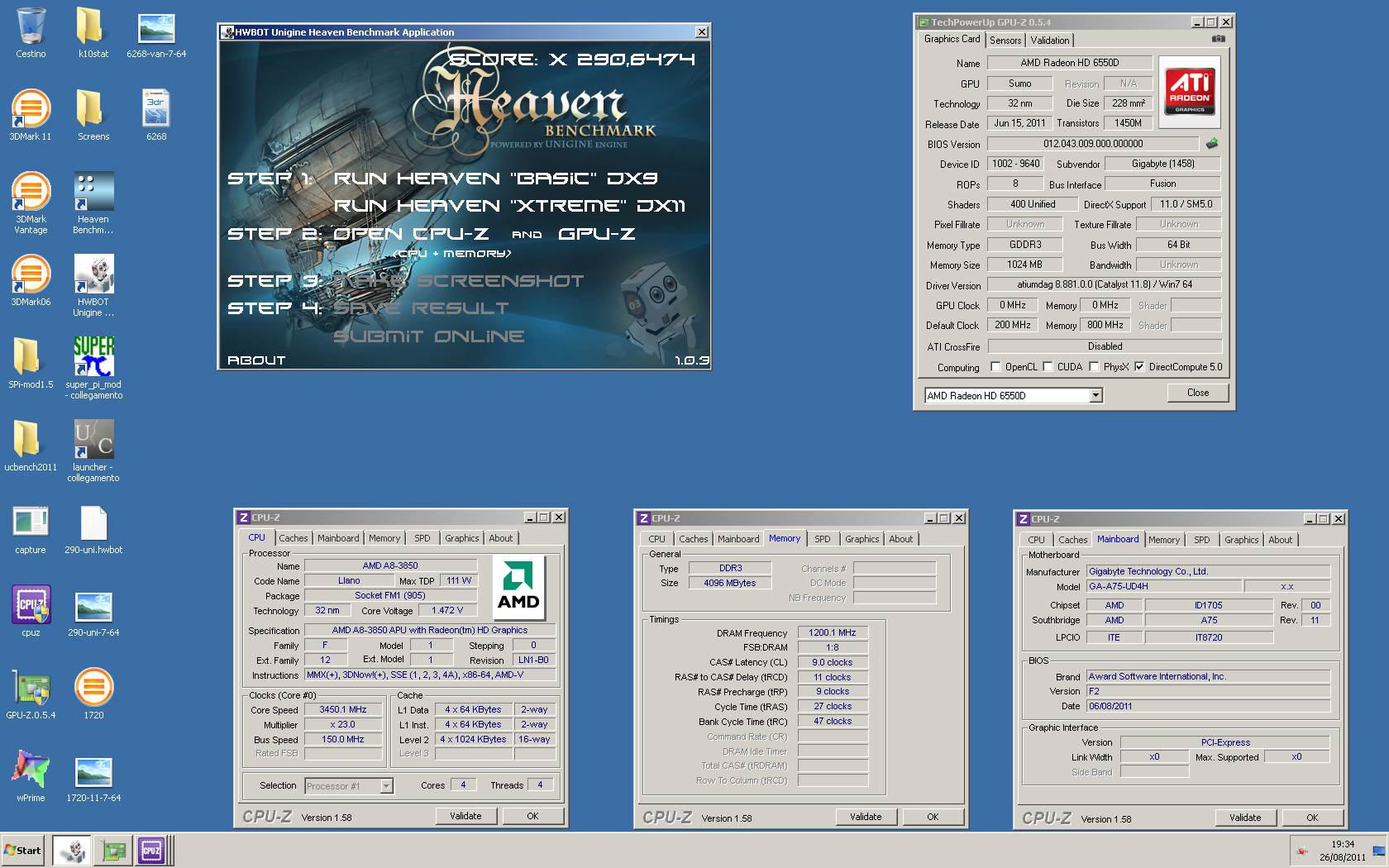The image size is (1389, 868).
Task: Switch to CPU-Z from the taskbar
Action: coord(151,851)
